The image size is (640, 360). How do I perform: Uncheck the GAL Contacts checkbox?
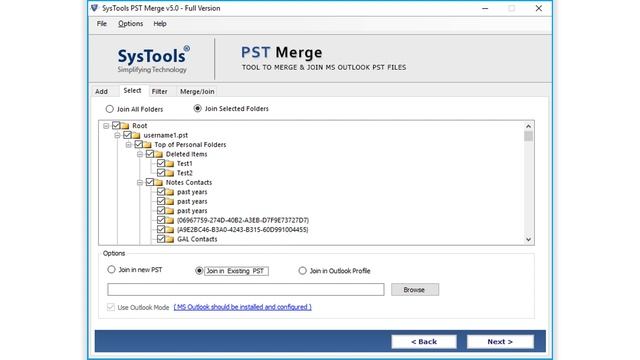pos(161,239)
